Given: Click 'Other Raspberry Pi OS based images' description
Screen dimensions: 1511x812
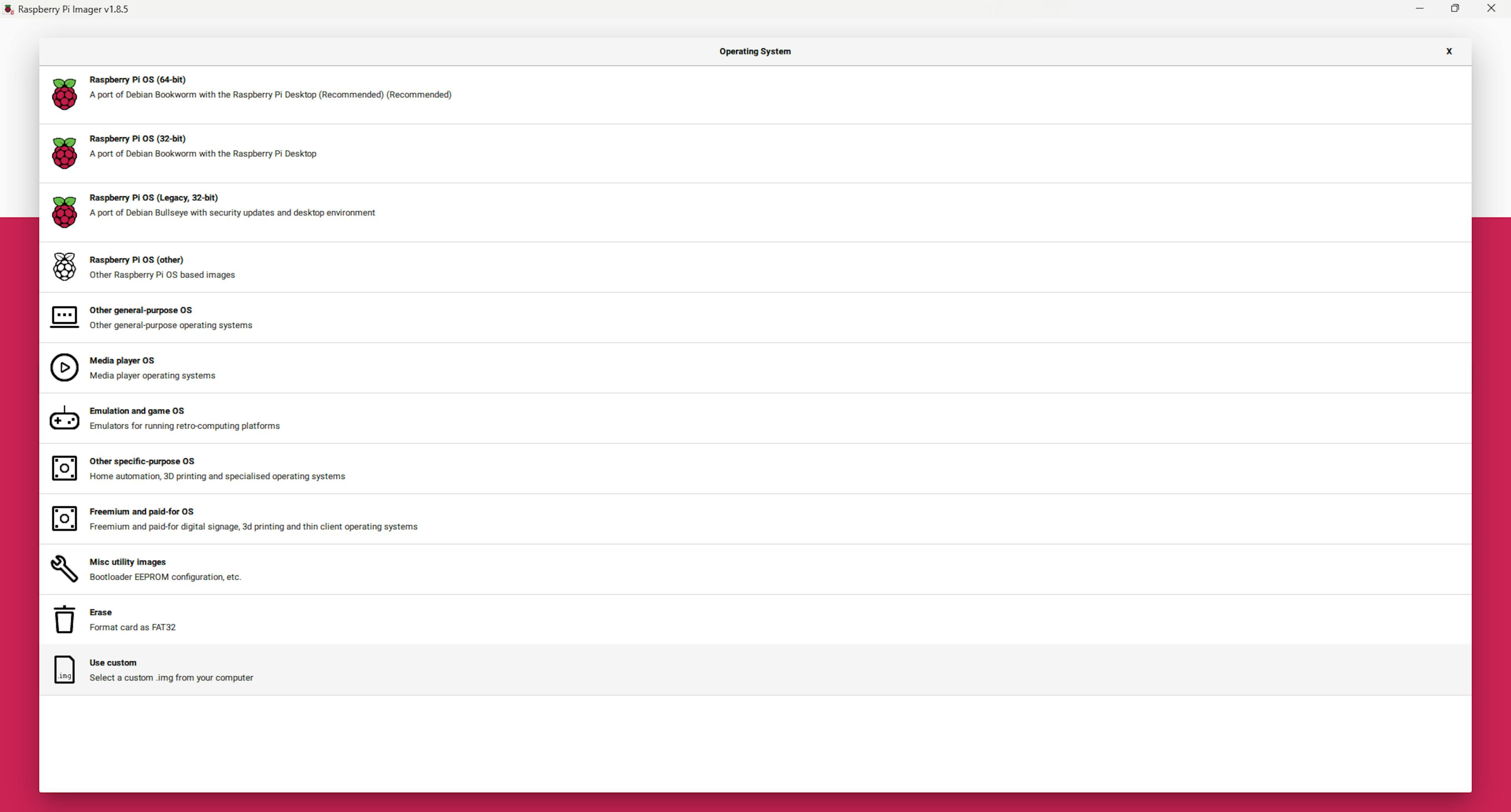Looking at the screenshot, I should point(162,275).
